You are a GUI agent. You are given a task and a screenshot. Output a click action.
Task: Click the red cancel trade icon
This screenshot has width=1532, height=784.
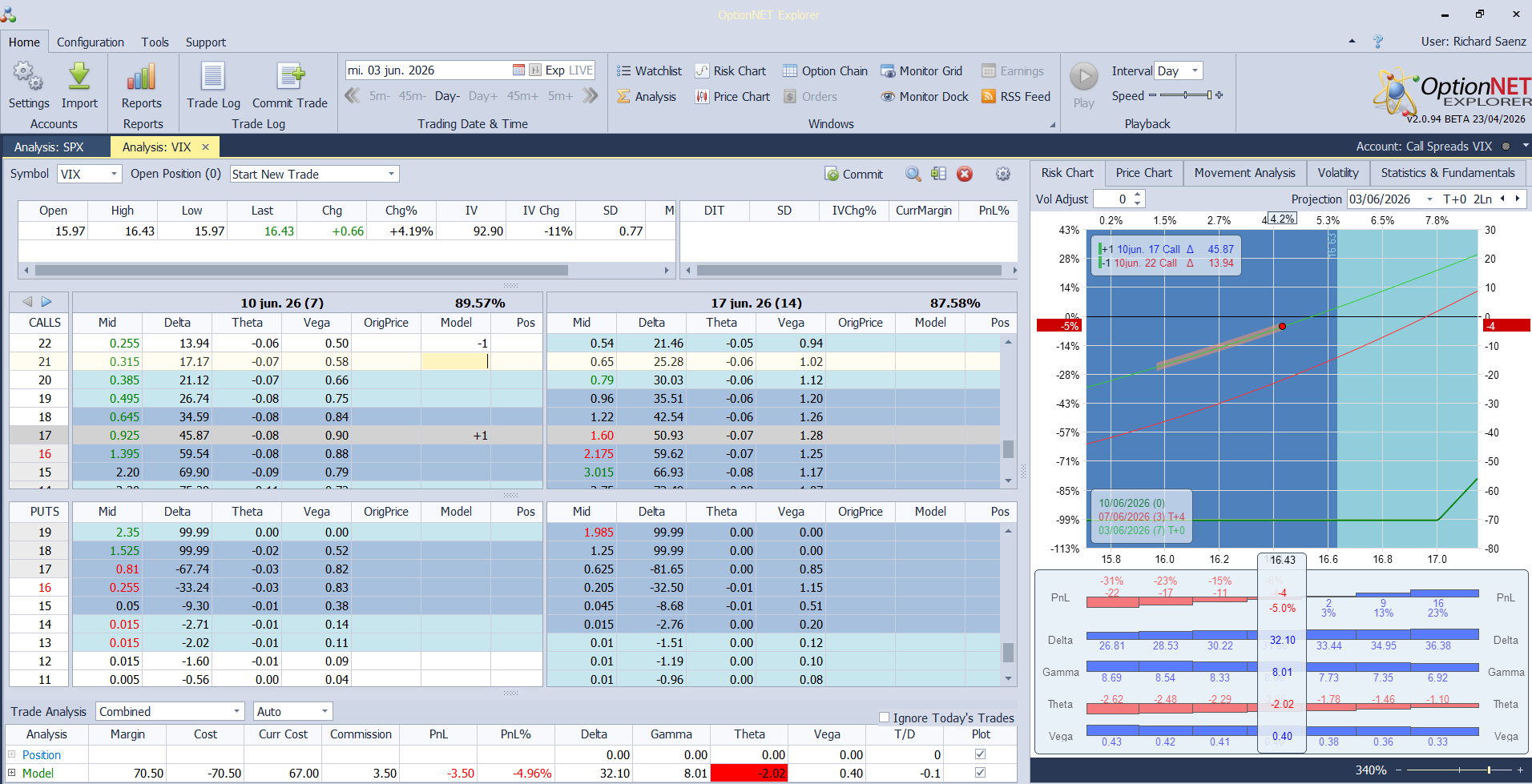coord(965,174)
